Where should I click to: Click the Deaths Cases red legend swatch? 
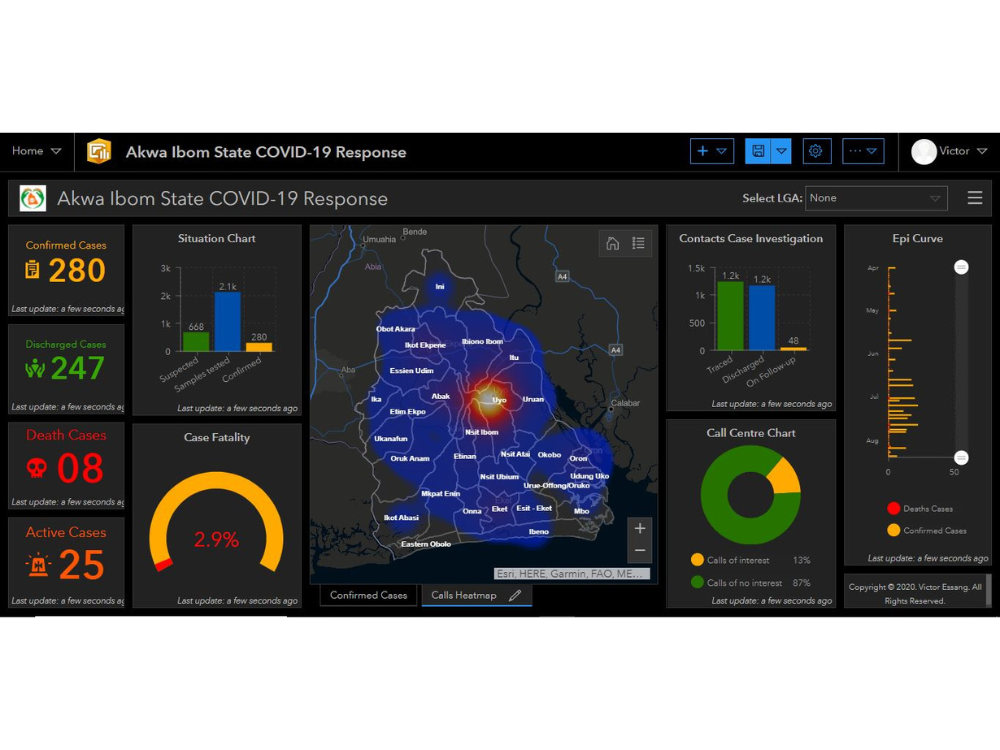point(893,508)
